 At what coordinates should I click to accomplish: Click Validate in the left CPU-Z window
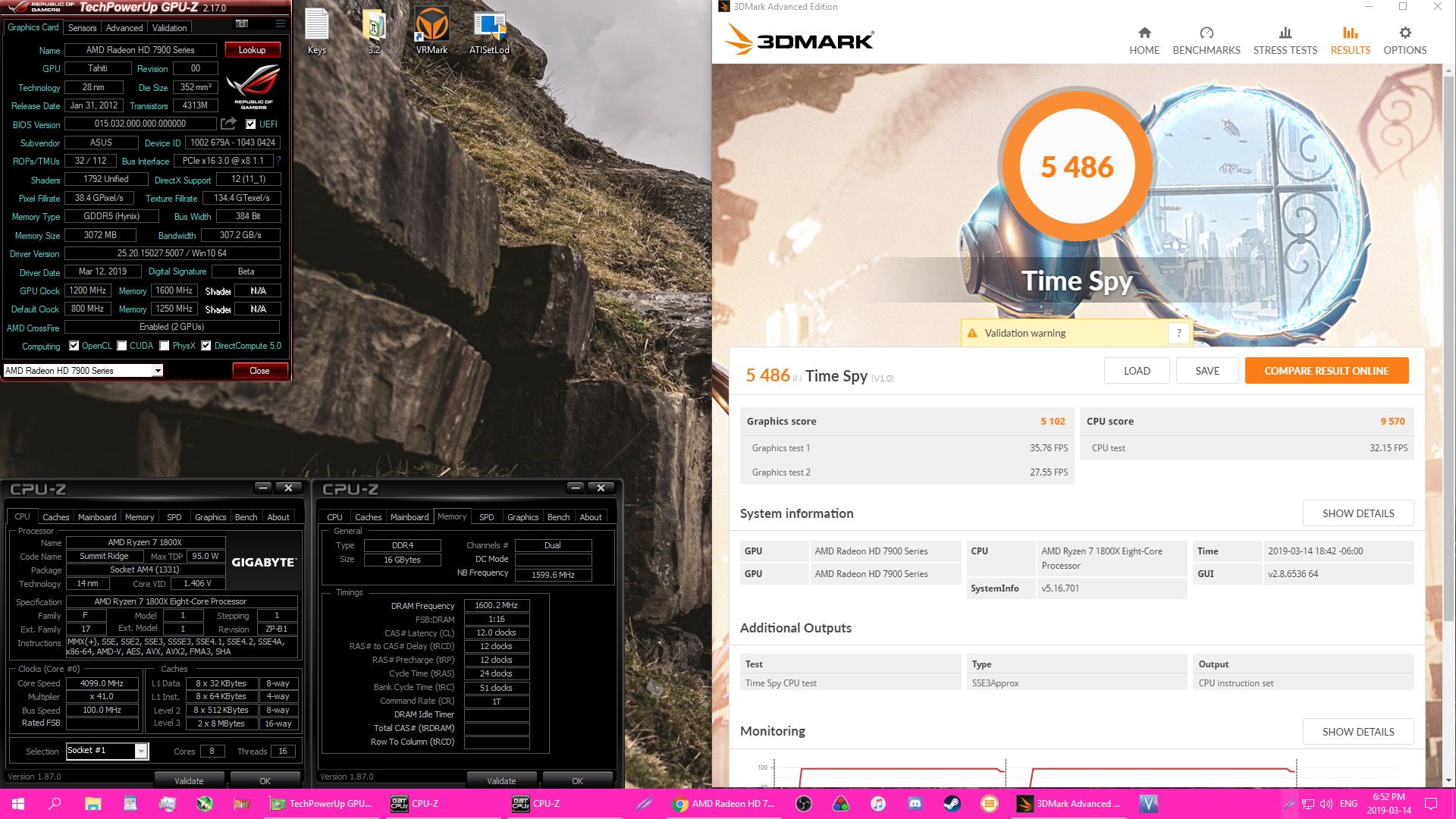point(189,781)
